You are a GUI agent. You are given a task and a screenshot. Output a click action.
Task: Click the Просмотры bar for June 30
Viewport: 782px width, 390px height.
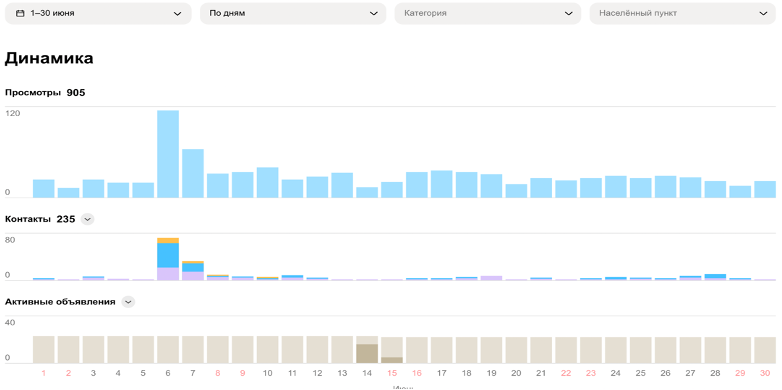click(765, 190)
